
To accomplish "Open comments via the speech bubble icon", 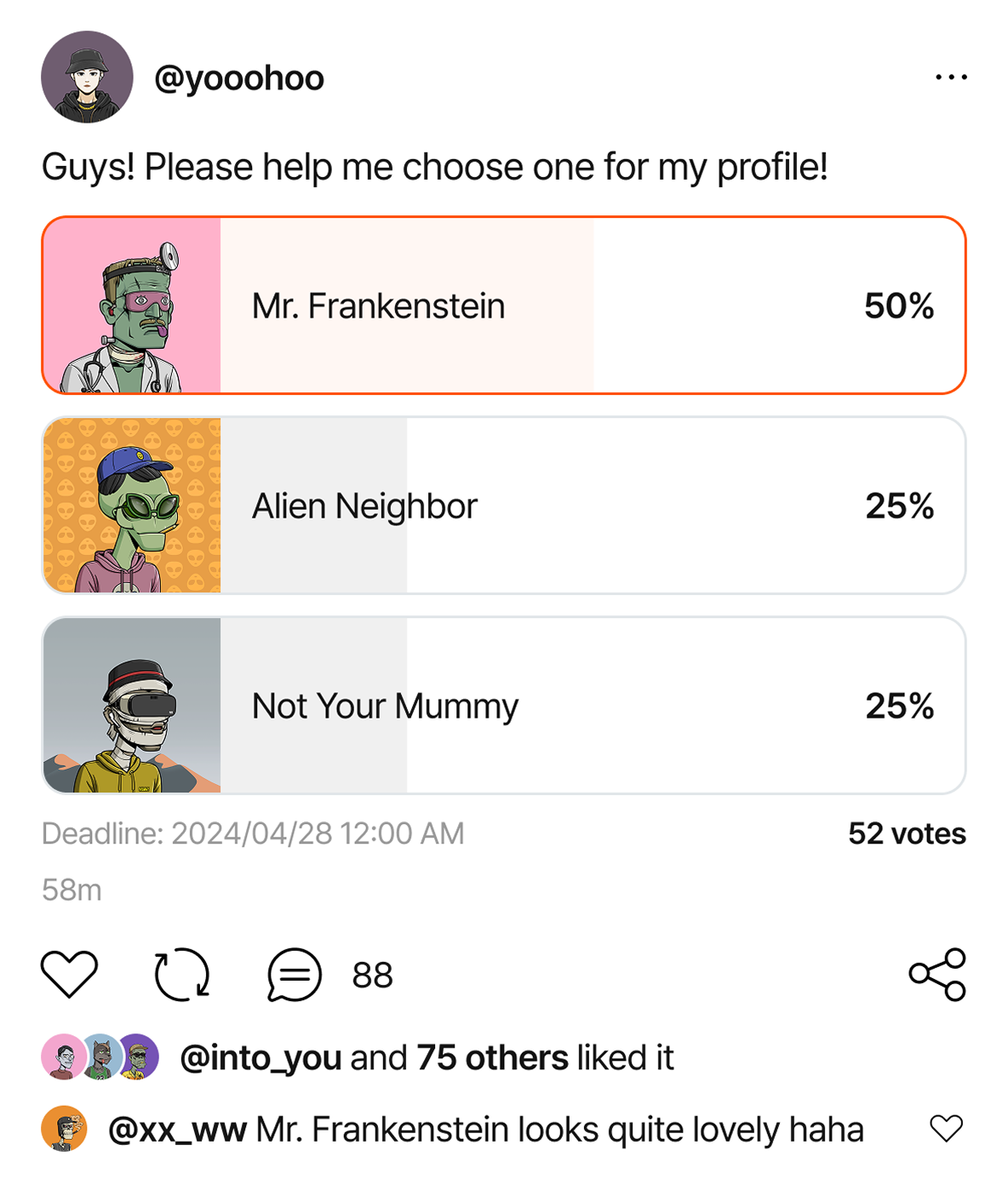I will (295, 974).
